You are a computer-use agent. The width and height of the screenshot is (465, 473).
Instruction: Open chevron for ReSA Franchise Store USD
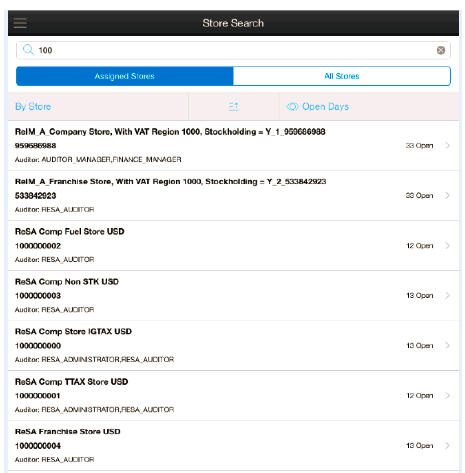(448, 445)
